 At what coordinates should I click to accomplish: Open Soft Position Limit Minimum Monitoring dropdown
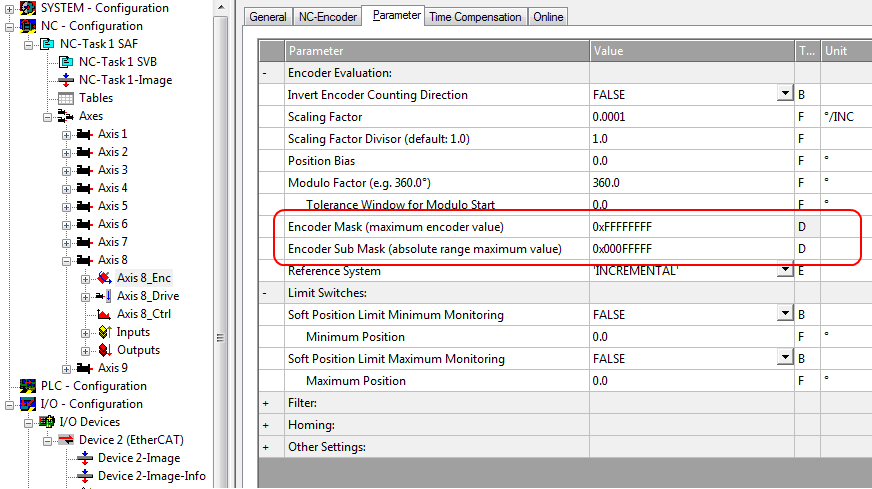point(785,313)
